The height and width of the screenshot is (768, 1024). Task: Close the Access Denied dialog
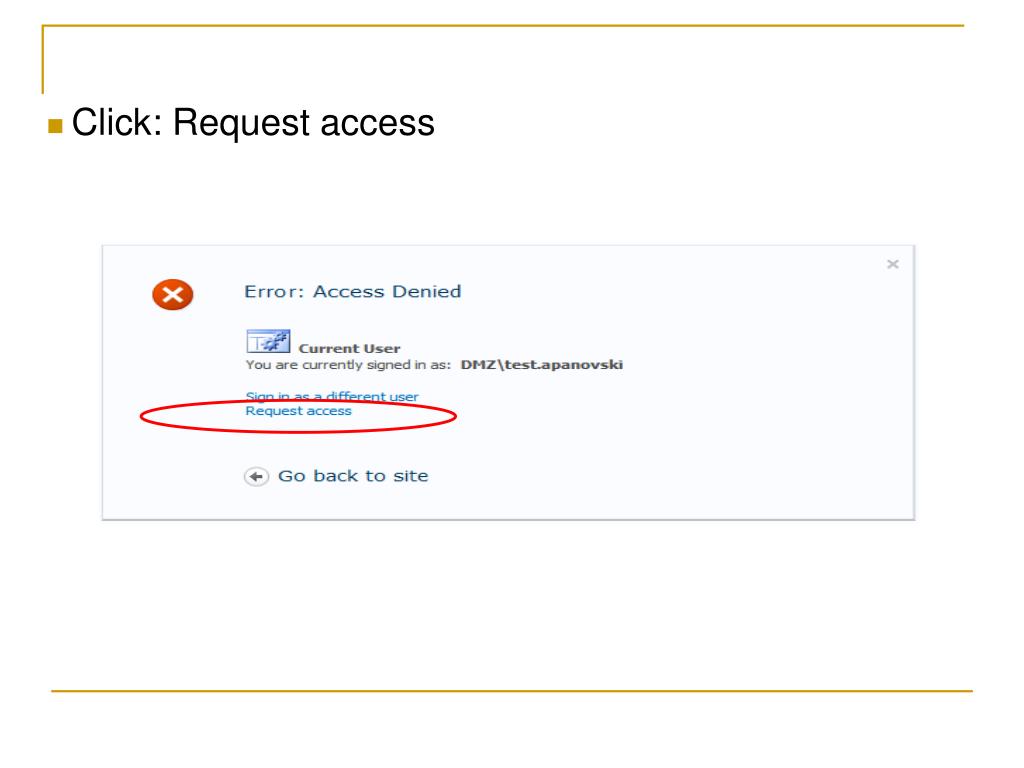[x=893, y=264]
